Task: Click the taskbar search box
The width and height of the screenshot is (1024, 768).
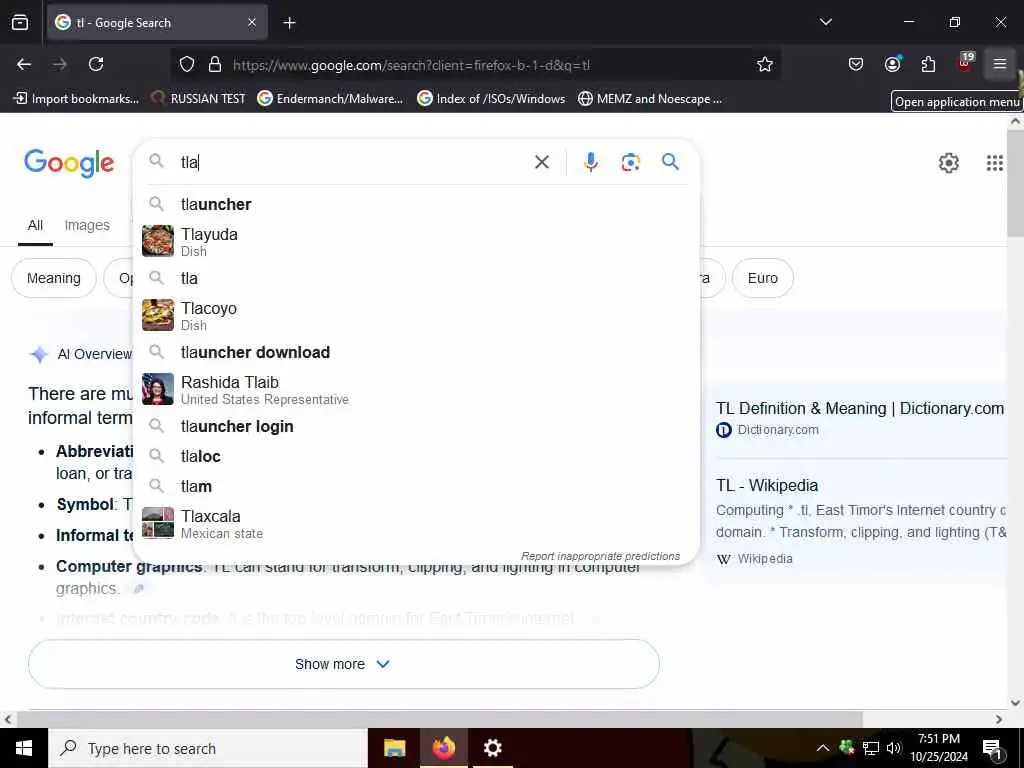Action: (208, 748)
